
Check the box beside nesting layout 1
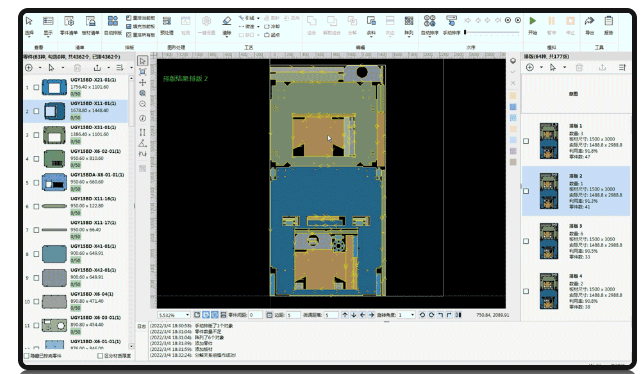pyautogui.click(x=526, y=141)
